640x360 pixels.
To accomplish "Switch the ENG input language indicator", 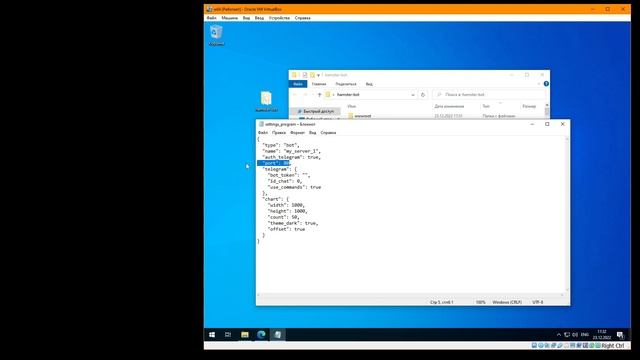I will click(x=584, y=335).
